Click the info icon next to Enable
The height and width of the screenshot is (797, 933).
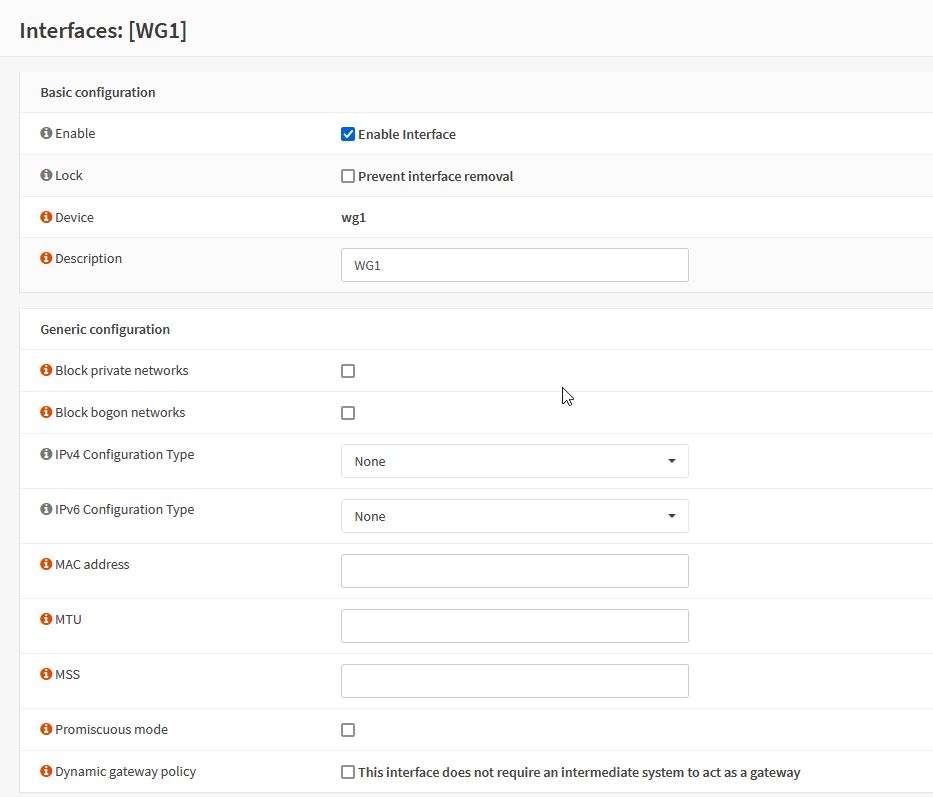pyautogui.click(x=44, y=133)
